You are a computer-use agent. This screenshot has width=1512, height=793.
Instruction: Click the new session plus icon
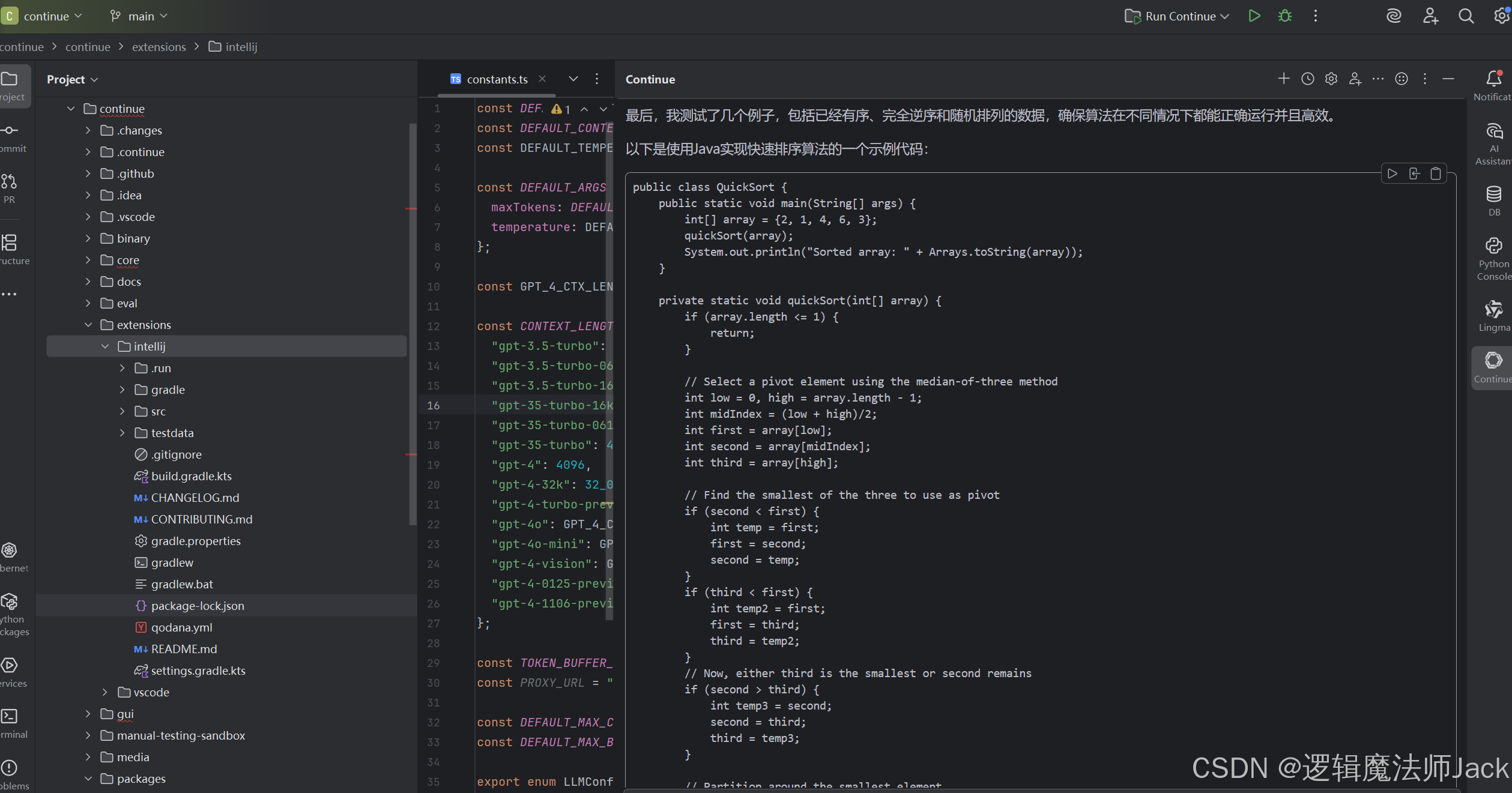(x=1283, y=79)
